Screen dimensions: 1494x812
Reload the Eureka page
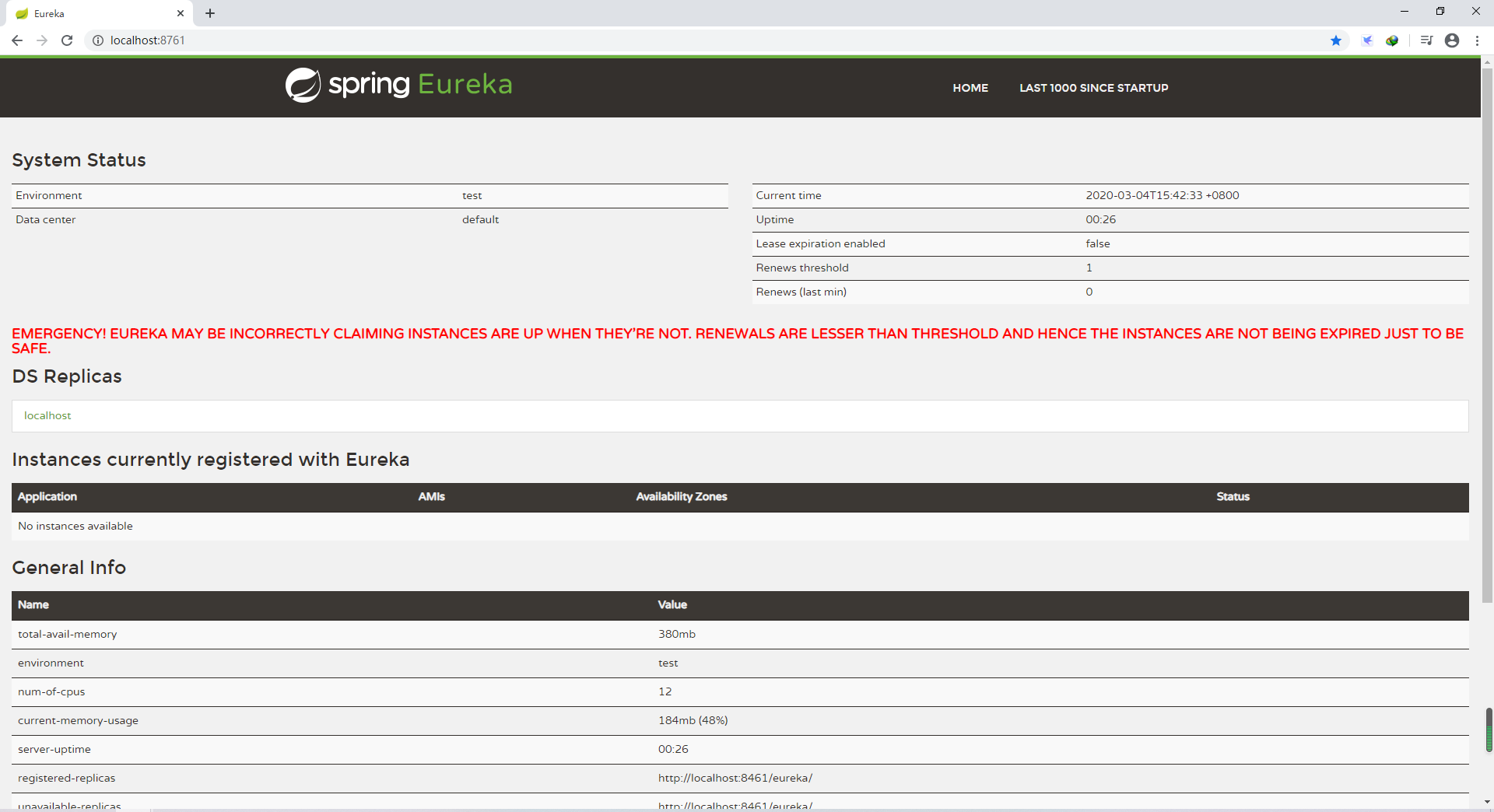tap(67, 40)
